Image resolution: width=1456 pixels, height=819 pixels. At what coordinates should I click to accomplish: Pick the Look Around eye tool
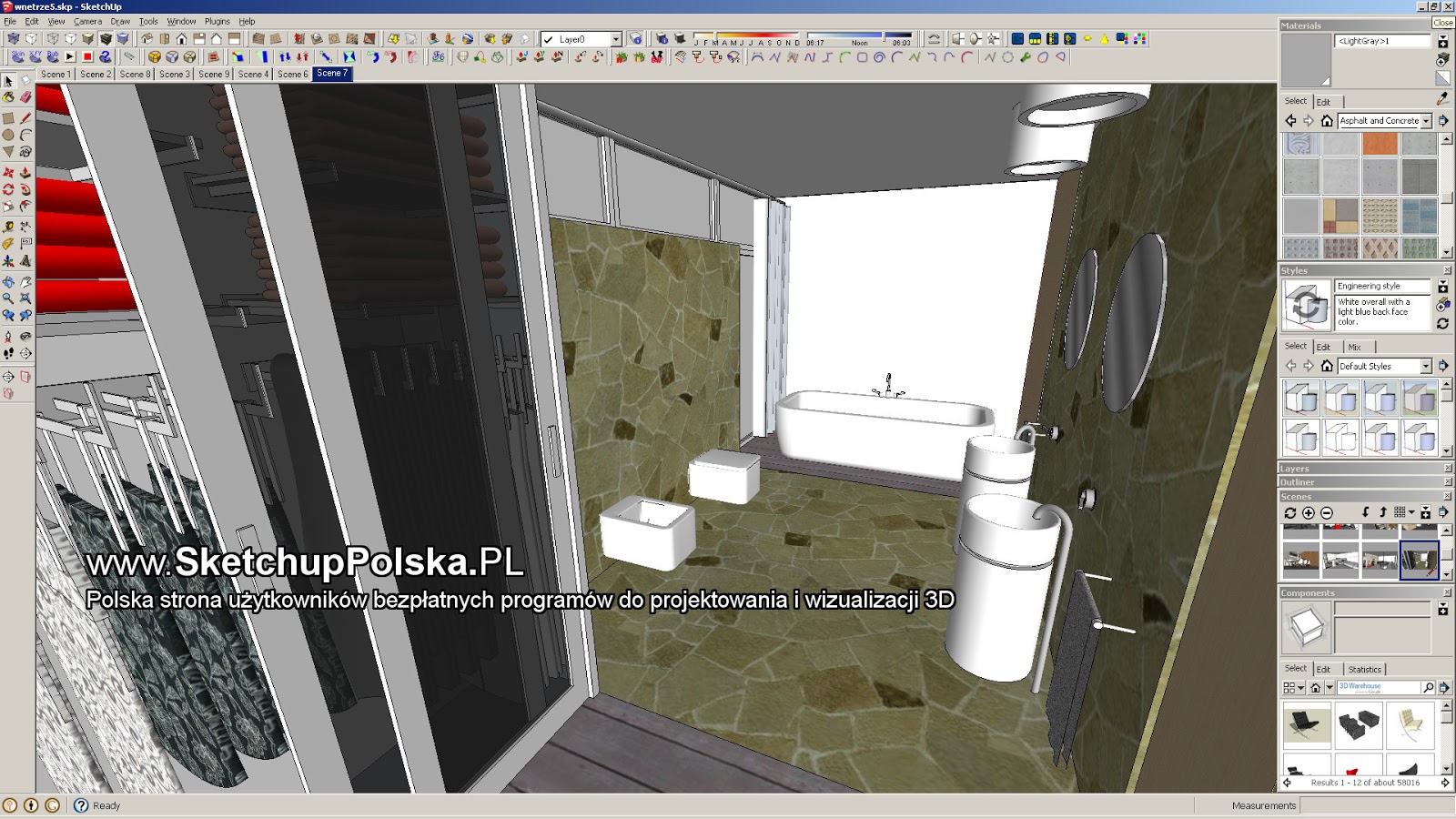(25, 336)
